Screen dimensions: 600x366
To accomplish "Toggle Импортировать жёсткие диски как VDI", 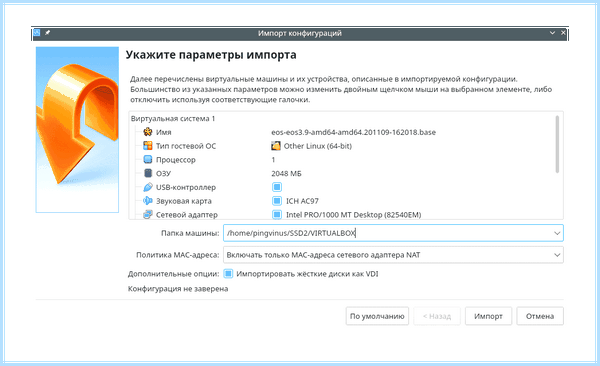I will tap(228, 274).
